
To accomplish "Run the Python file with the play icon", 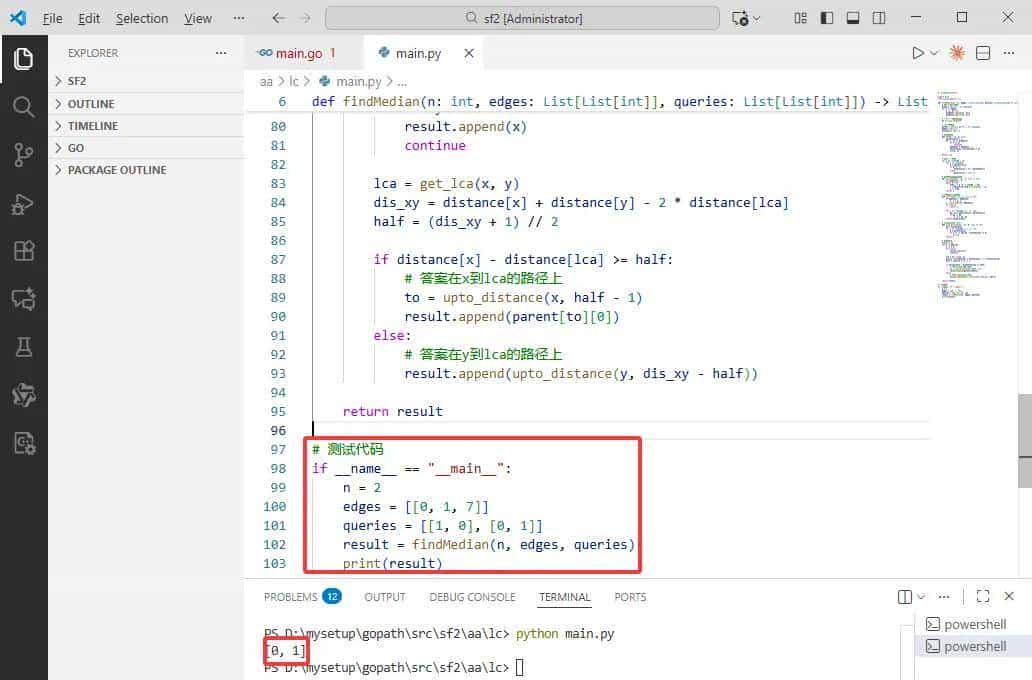I will [x=917, y=53].
